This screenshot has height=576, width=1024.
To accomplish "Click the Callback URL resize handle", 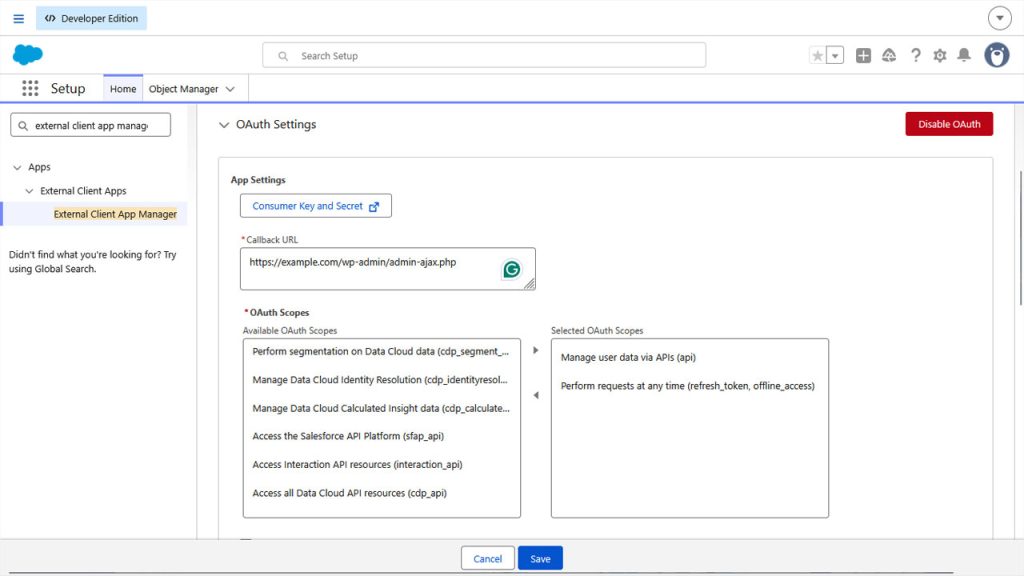I will coord(530,284).
